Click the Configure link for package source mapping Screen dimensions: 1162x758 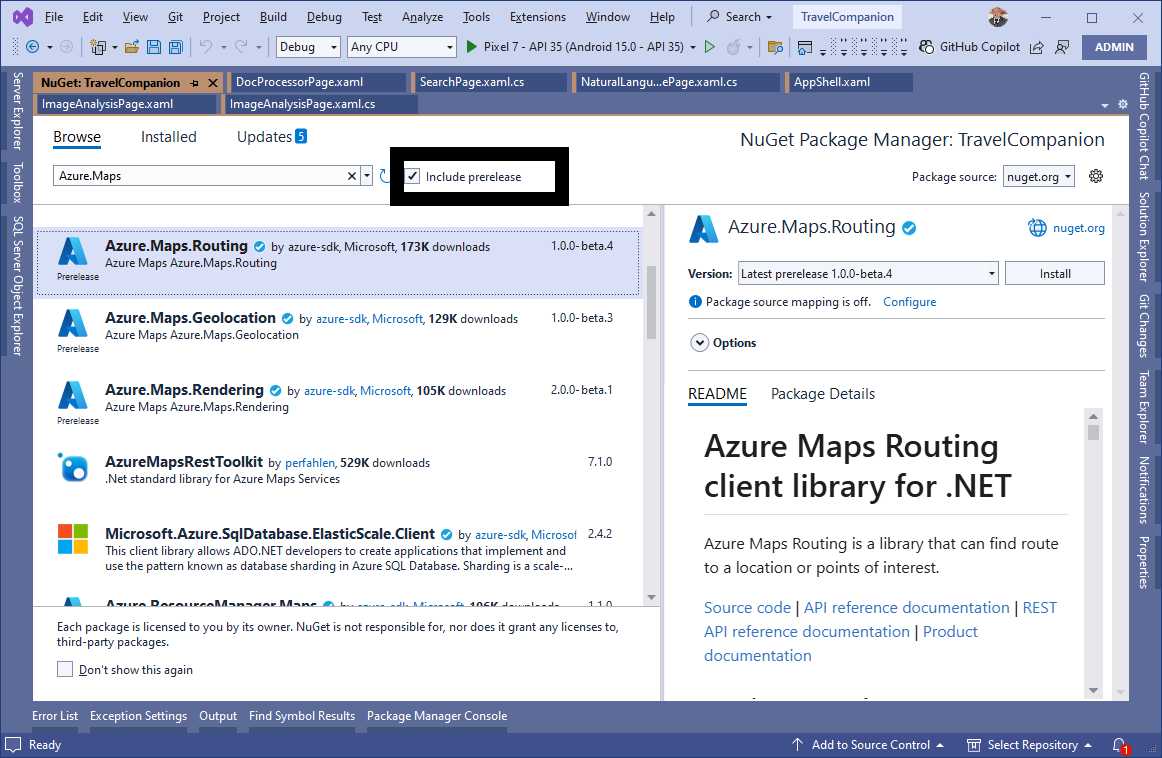point(909,301)
